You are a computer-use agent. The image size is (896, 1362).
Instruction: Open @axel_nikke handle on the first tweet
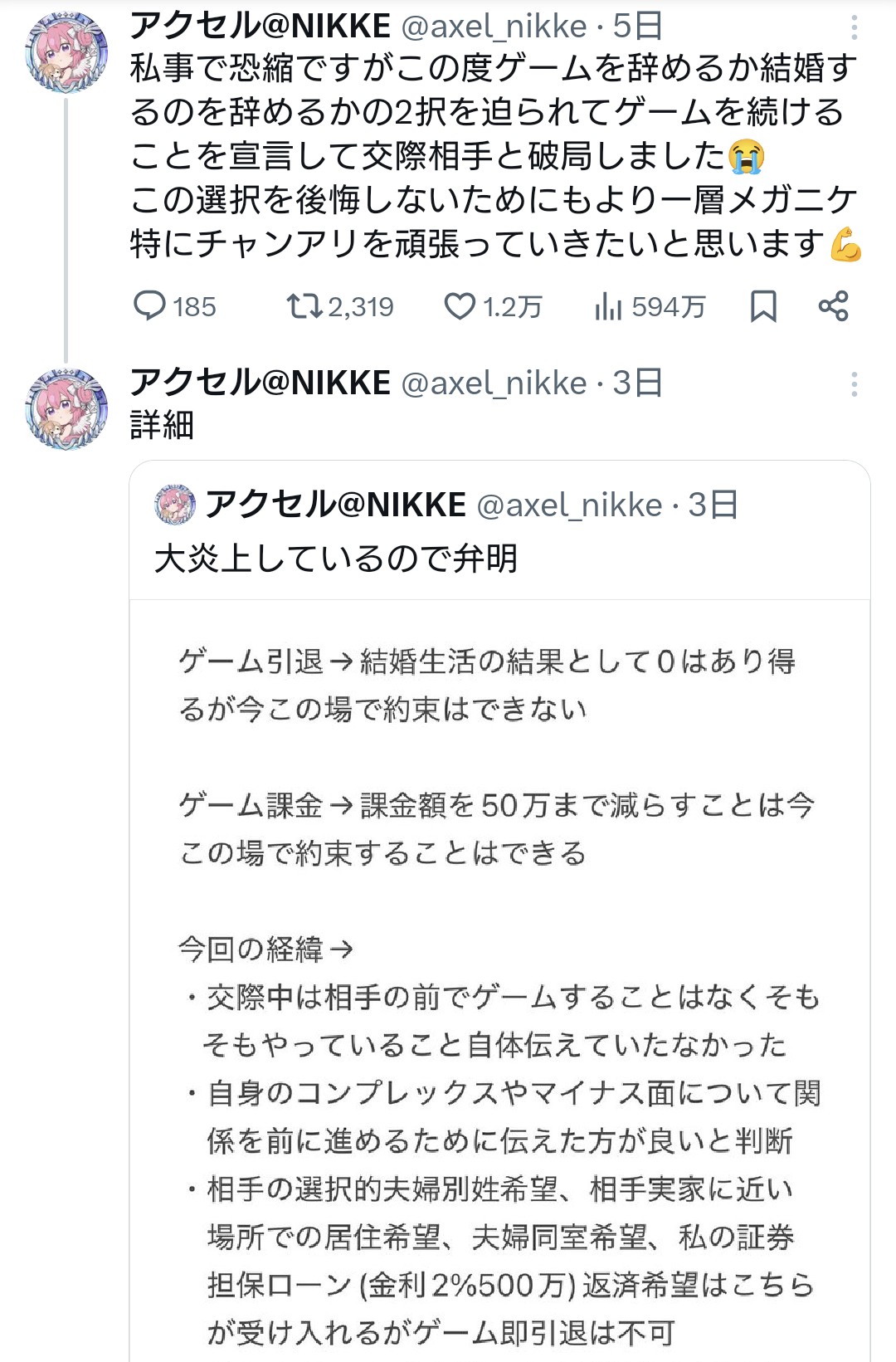494,27
